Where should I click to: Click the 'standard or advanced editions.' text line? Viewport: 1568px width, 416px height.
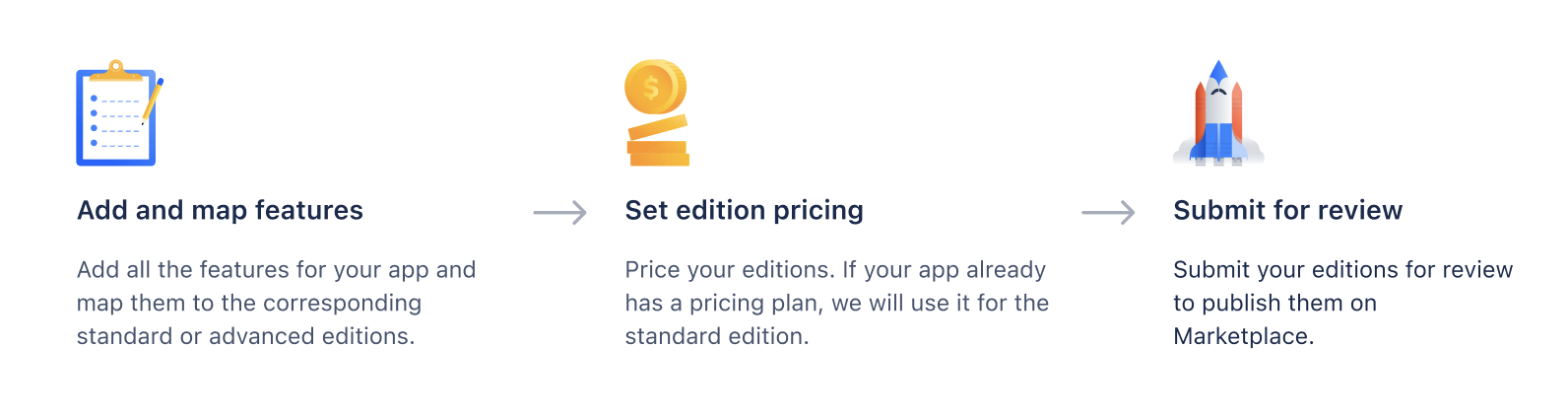point(245,336)
